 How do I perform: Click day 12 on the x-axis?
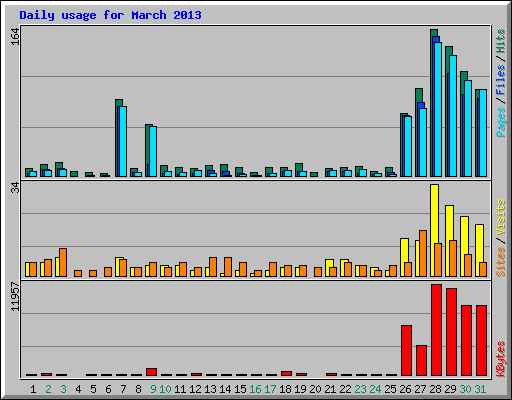[x=195, y=389]
